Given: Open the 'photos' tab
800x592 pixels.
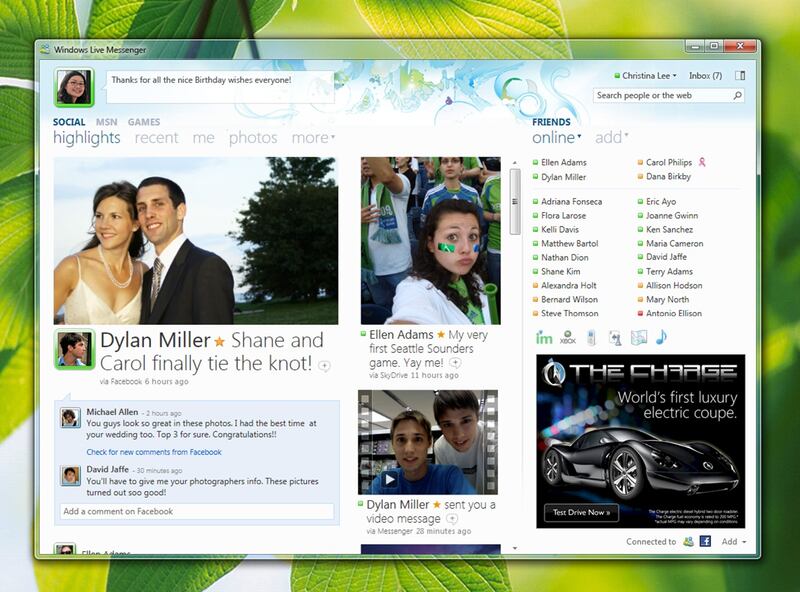Looking at the screenshot, I should click(x=253, y=138).
